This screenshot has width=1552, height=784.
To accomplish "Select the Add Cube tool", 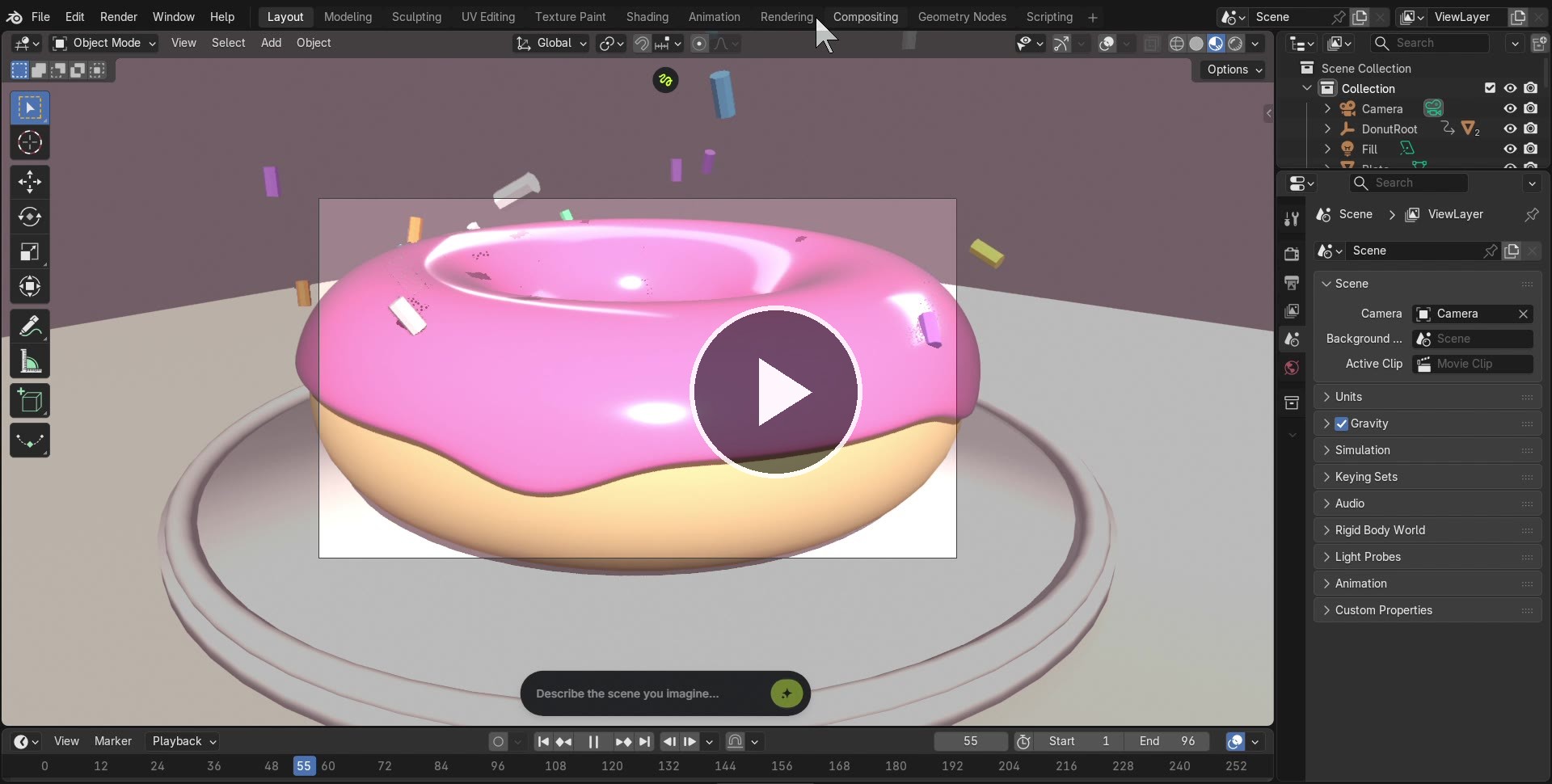I will pos(30,401).
